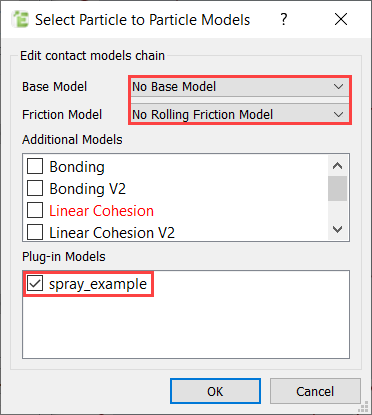Click the dialog title bar text
Screen dimensions: 372x415
click(142, 20)
